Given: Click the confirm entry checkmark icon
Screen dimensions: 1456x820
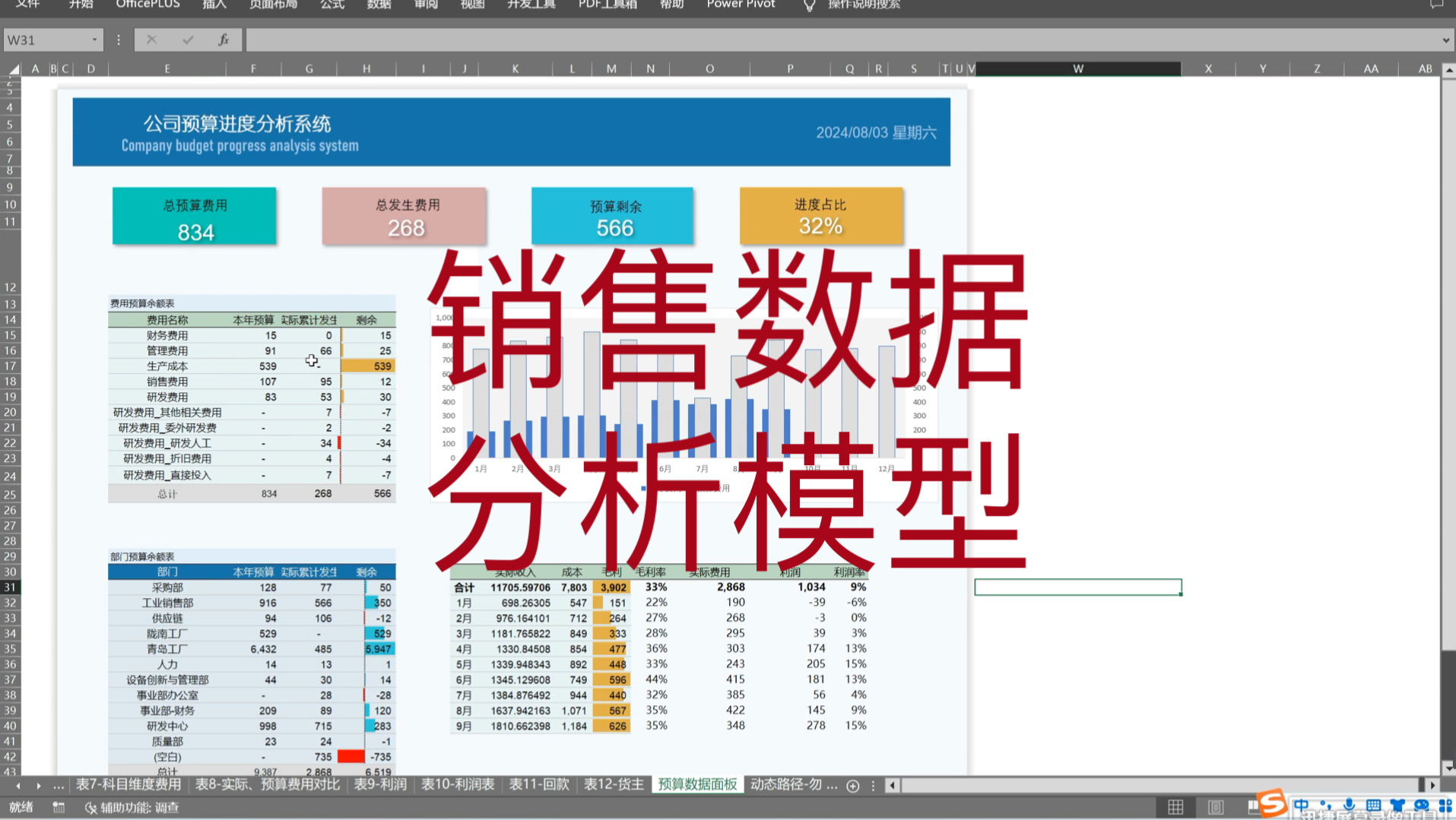Looking at the screenshot, I should click(x=188, y=40).
